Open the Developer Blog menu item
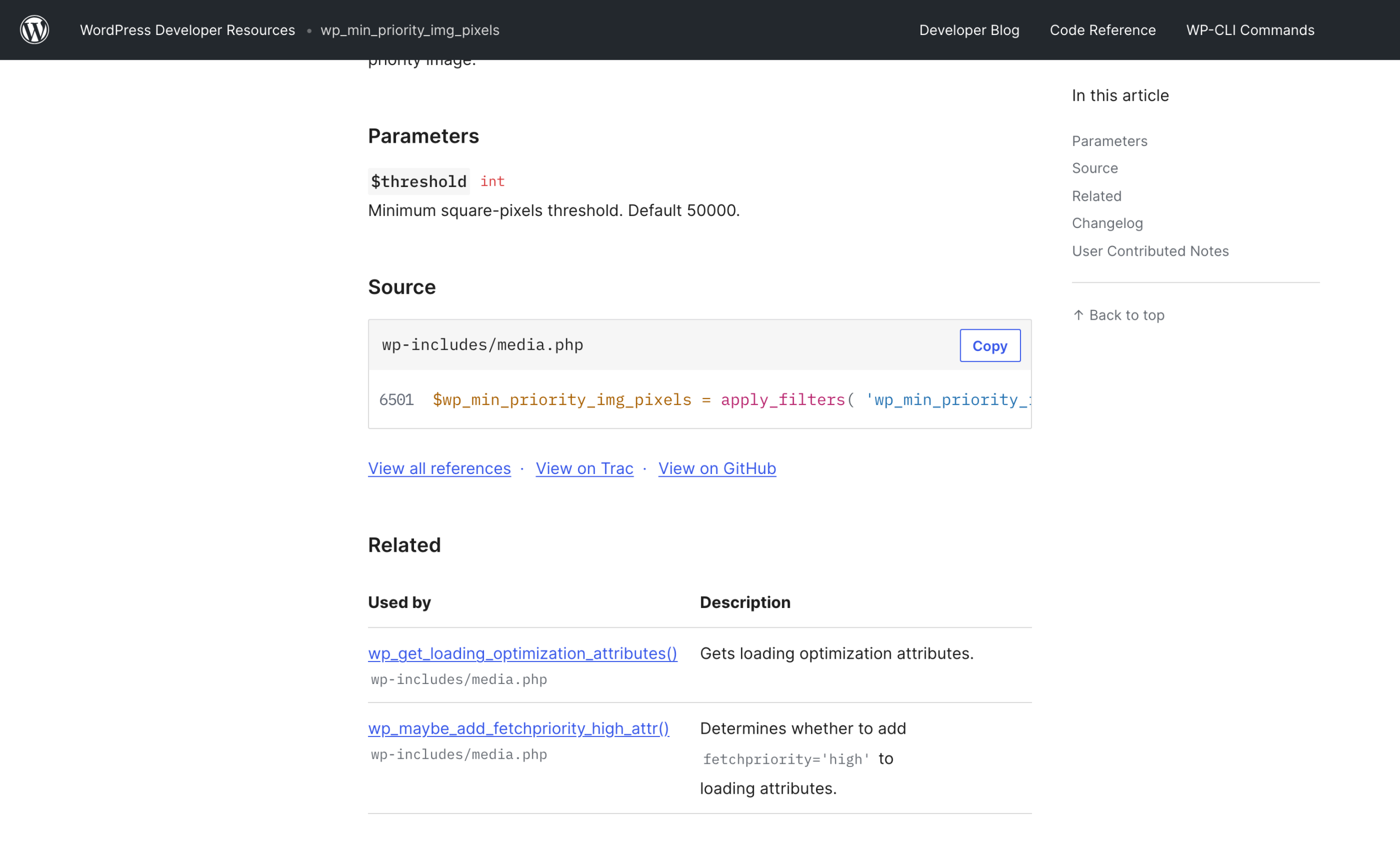Image resolution: width=1400 pixels, height=860 pixels. tap(969, 30)
